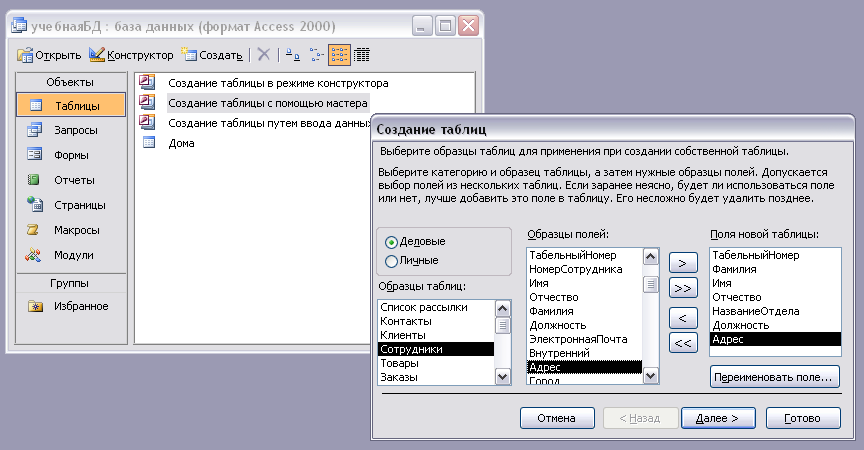Open Отчеты objects section

[x=71, y=180]
